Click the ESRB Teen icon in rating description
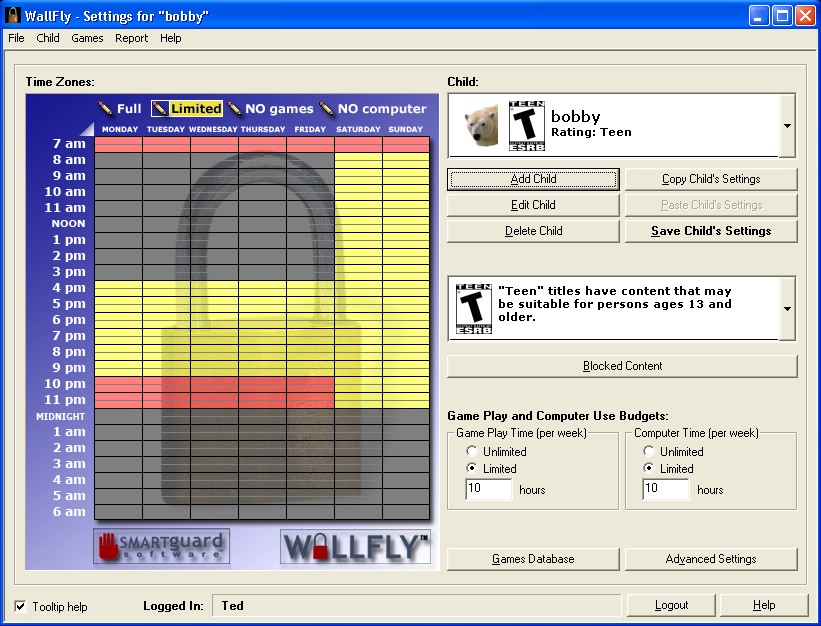The height and width of the screenshot is (626, 821). click(x=474, y=309)
